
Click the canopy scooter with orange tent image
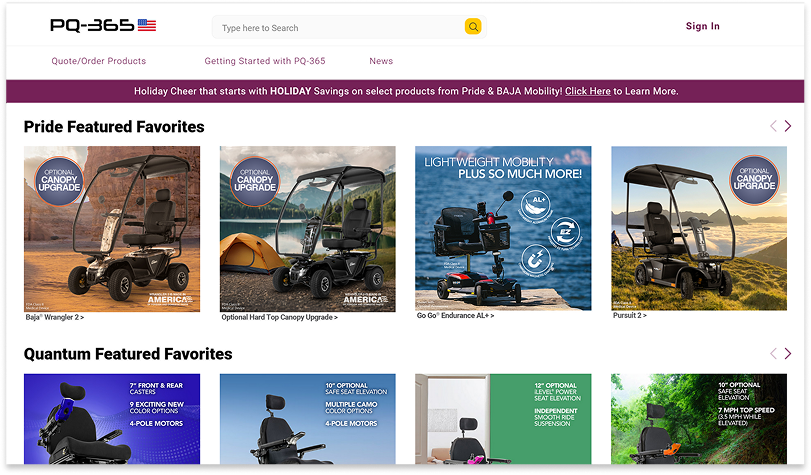point(308,229)
